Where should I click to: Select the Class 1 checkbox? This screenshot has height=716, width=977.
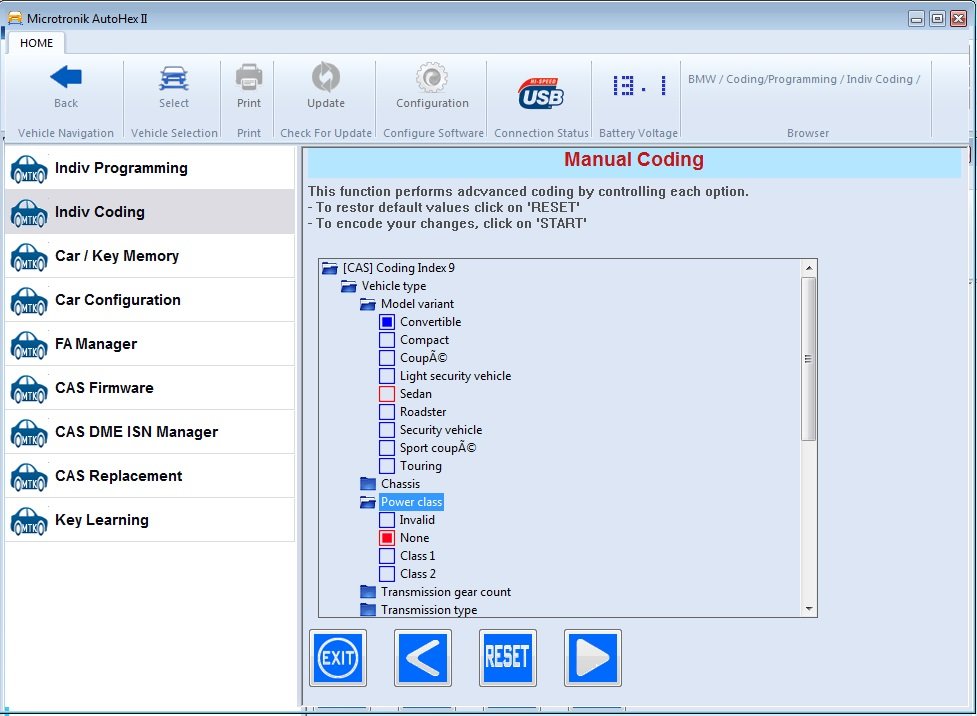(x=387, y=556)
